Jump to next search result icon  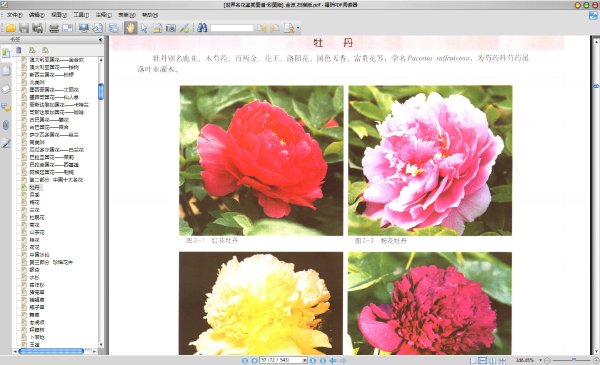274,28
